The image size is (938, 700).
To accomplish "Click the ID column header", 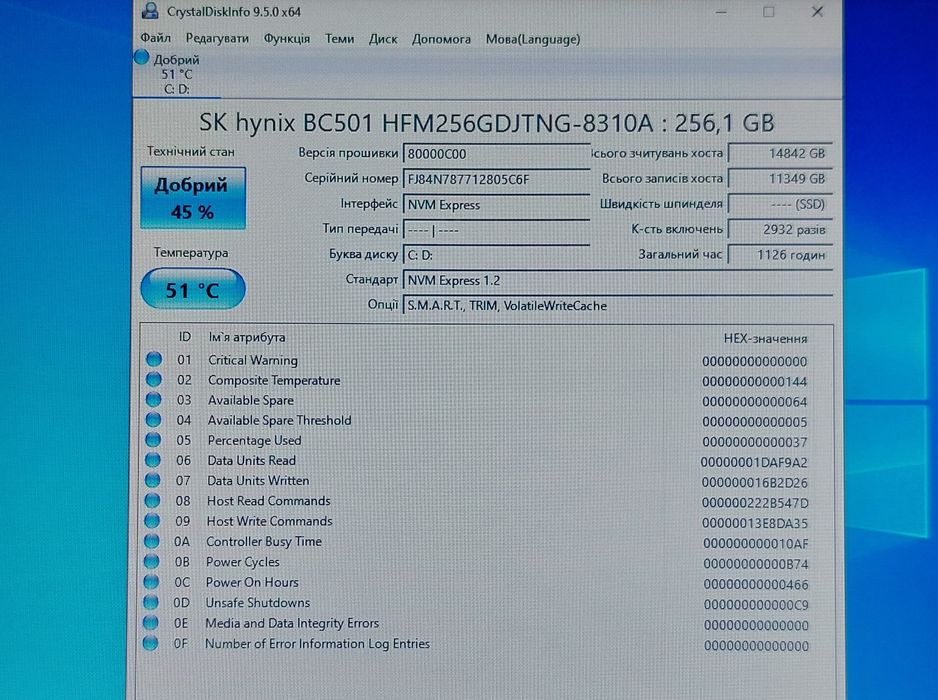I will [x=185, y=337].
